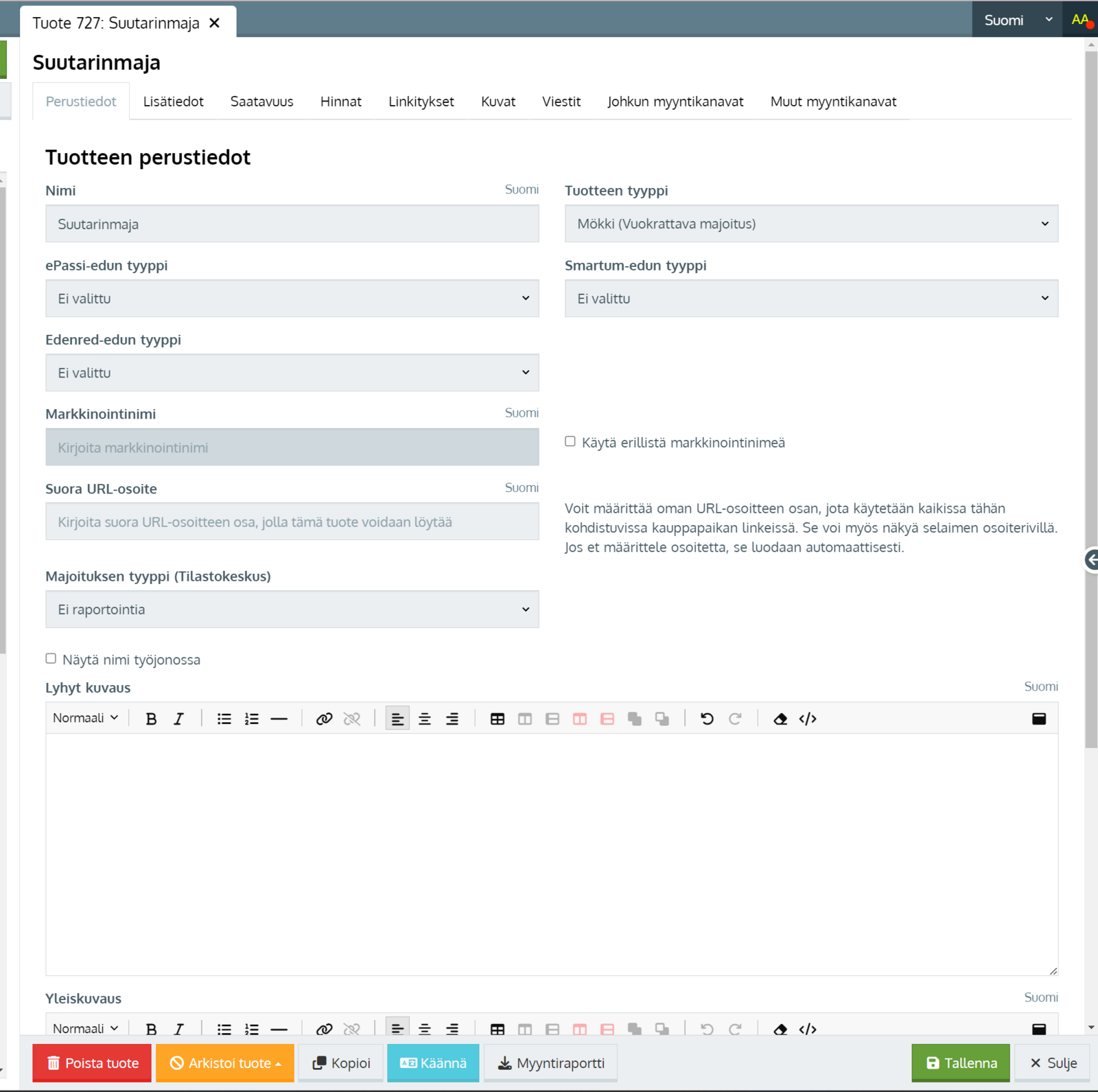The width and height of the screenshot is (1098, 1092).
Task: Click the Poista tuote button
Action: (x=92, y=1063)
